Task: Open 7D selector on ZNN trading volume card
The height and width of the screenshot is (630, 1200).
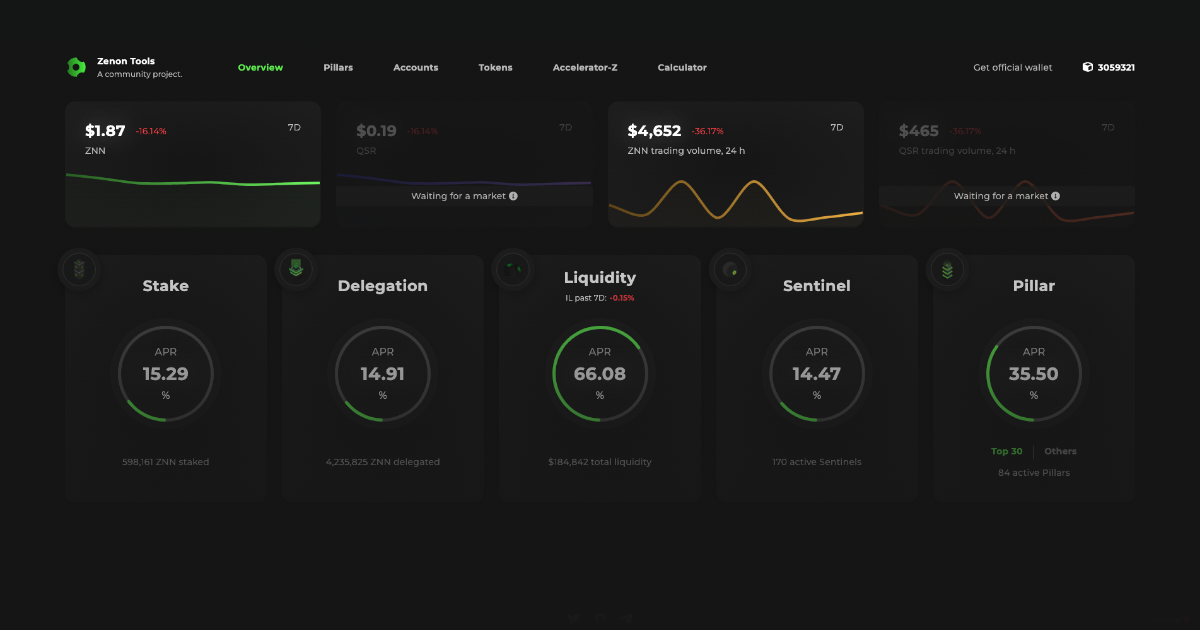Action: pyautogui.click(x=837, y=128)
